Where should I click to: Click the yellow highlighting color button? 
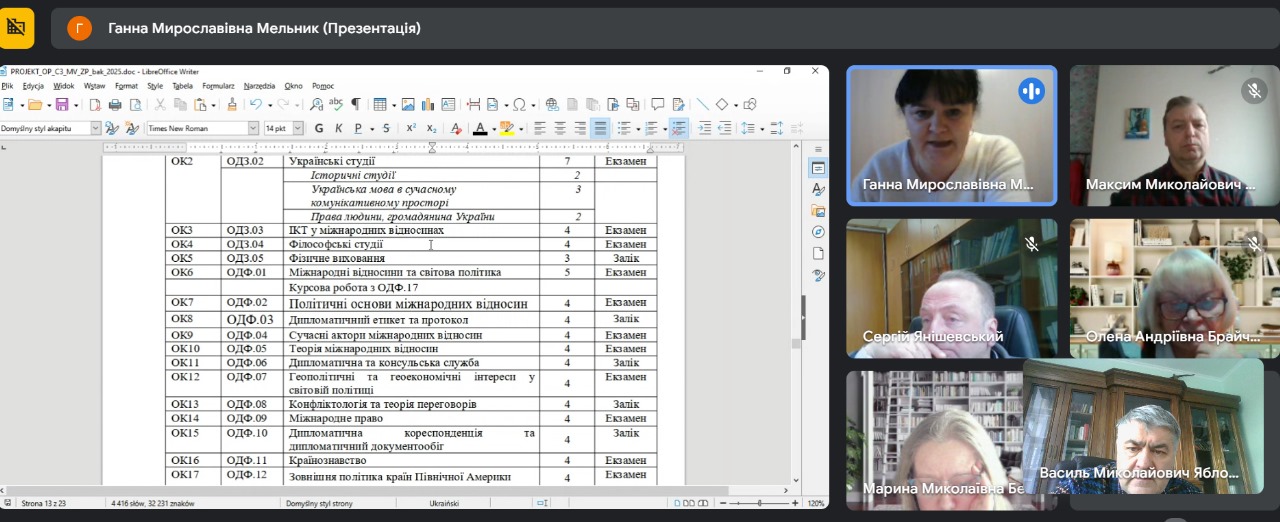506,128
